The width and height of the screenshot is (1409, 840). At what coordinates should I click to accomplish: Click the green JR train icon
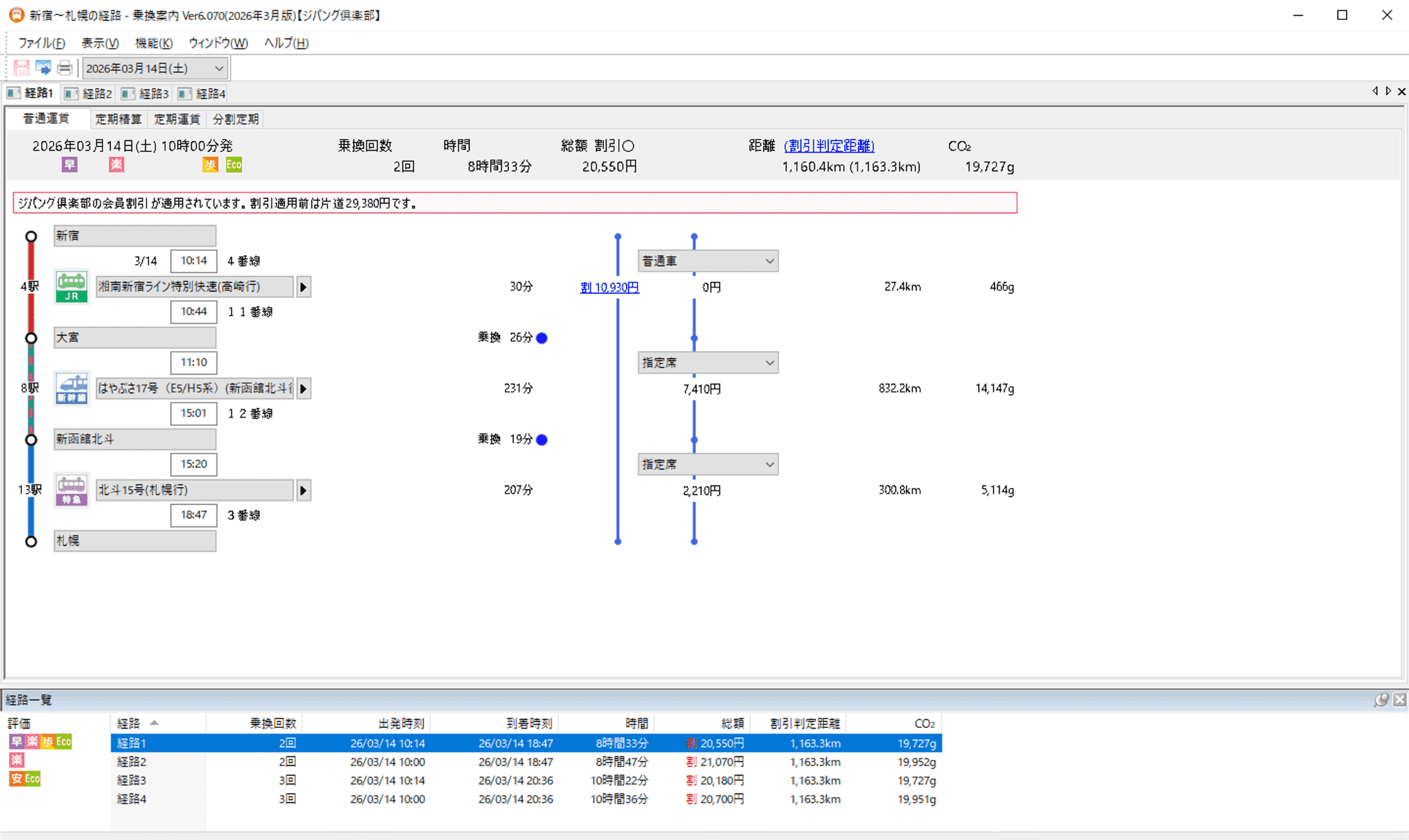(x=72, y=287)
